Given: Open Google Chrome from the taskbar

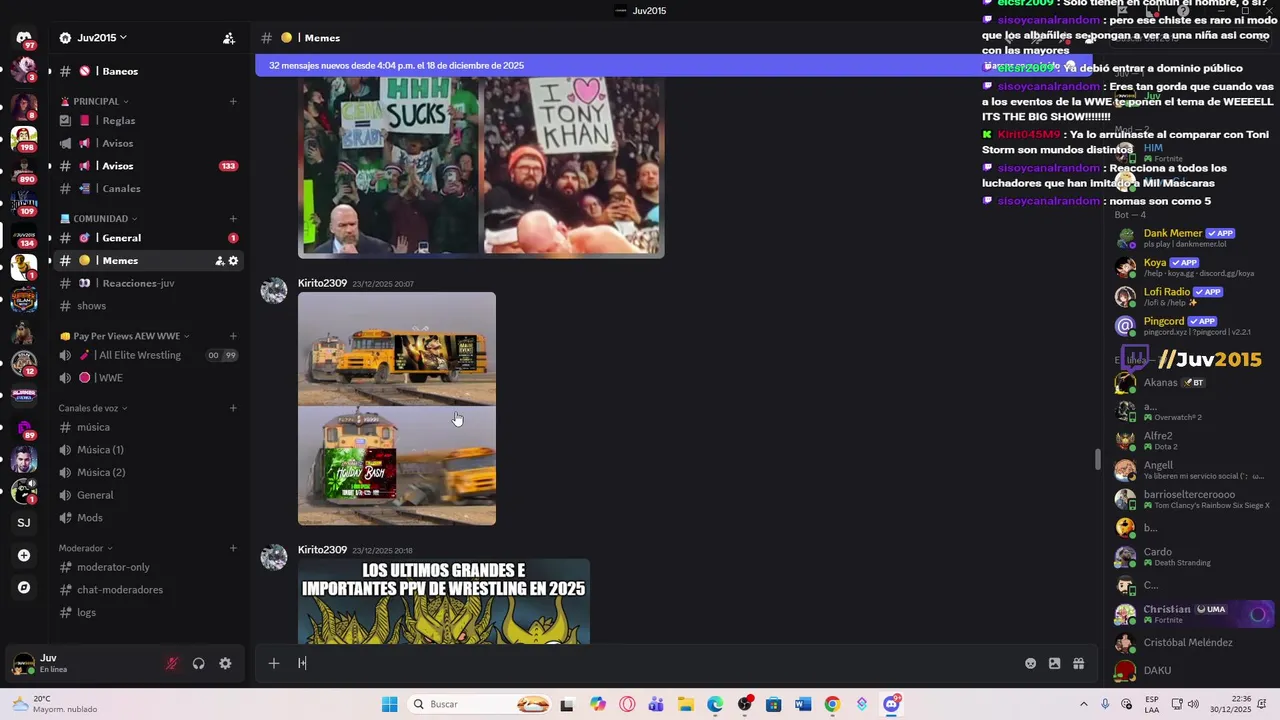Looking at the screenshot, I should pos(832,704).
